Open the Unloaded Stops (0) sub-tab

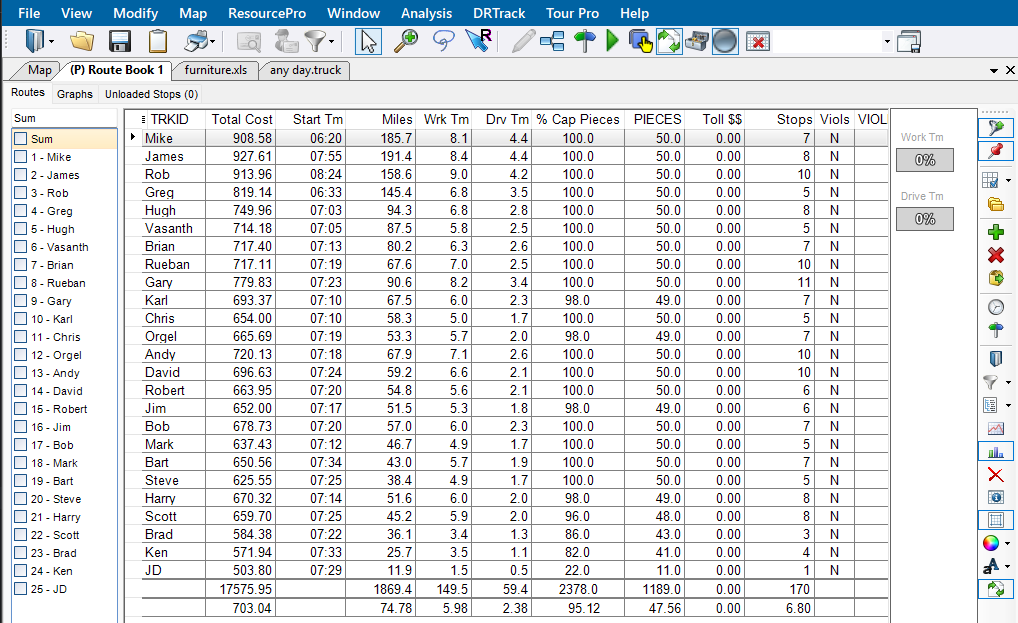(151, 94)
